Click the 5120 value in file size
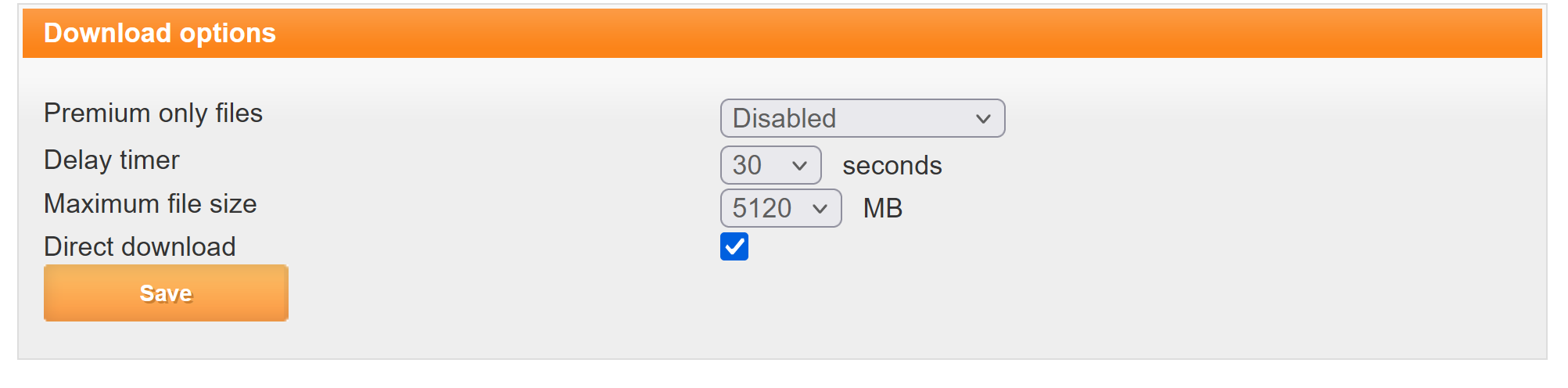This screenshot has height=388, width=1568. pos(762,209)
